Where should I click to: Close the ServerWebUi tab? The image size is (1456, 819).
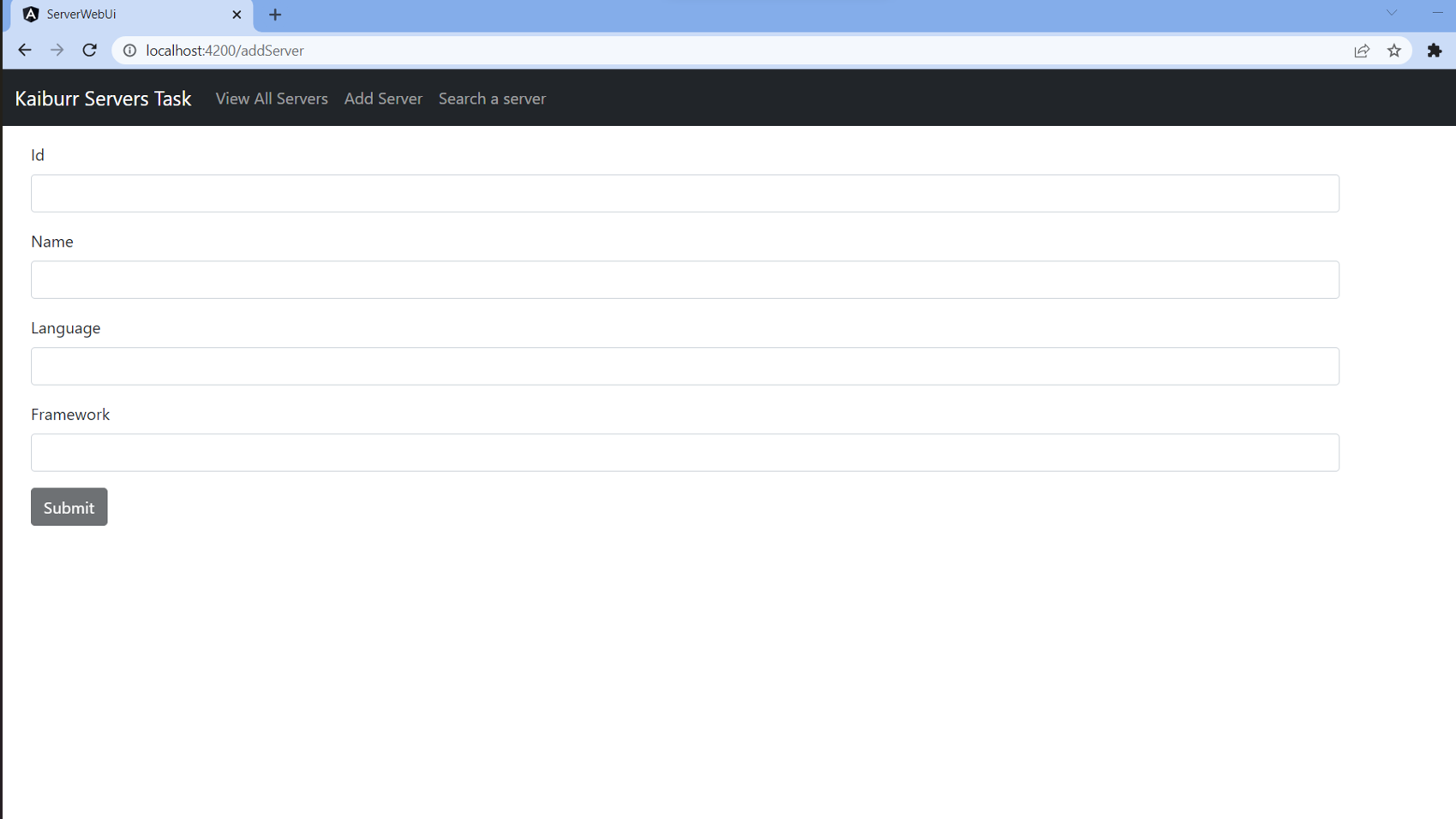[237, 15]
